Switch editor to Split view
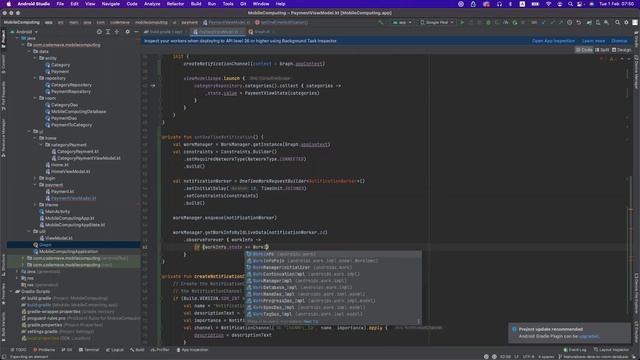The width and height of the screenshot is (640, 360). click(x=602, y=50)
